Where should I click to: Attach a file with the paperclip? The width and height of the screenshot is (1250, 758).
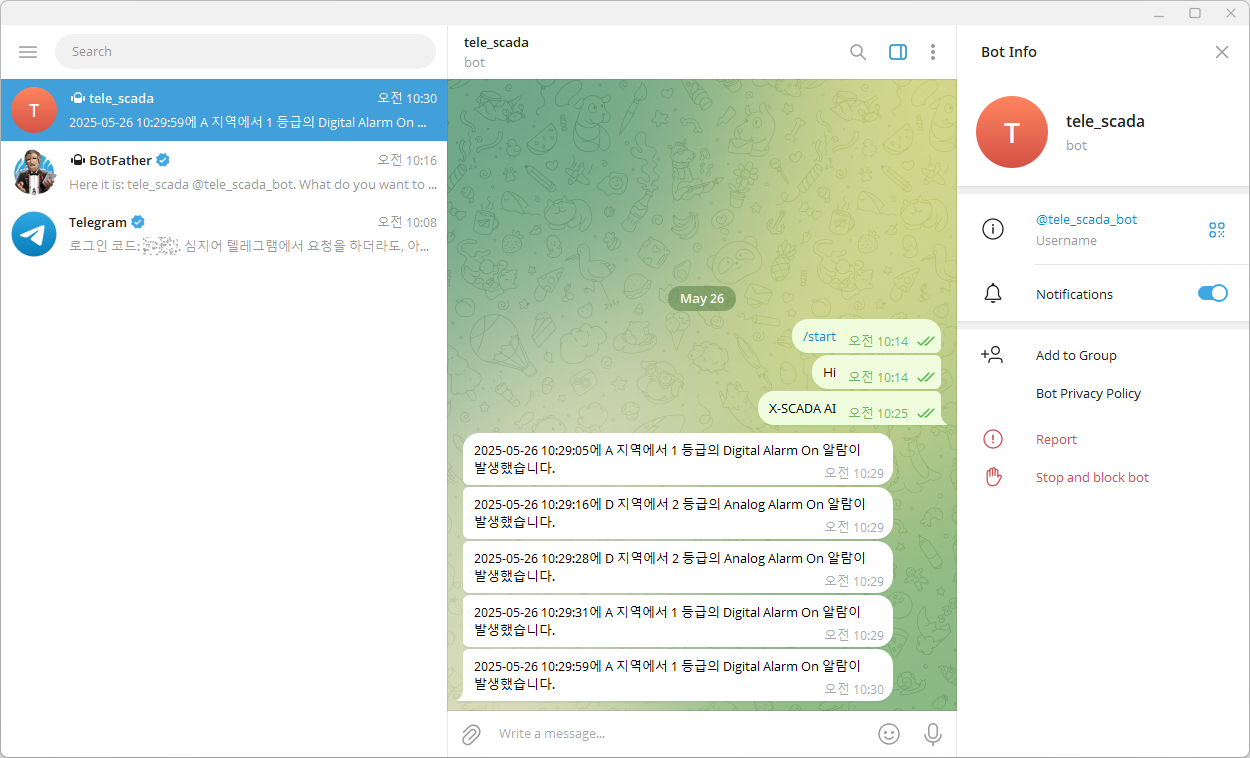point(471,734)
